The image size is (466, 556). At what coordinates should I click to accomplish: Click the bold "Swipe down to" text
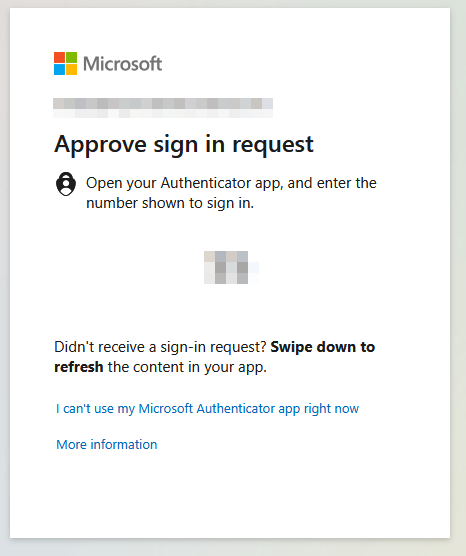pos(322,347)
